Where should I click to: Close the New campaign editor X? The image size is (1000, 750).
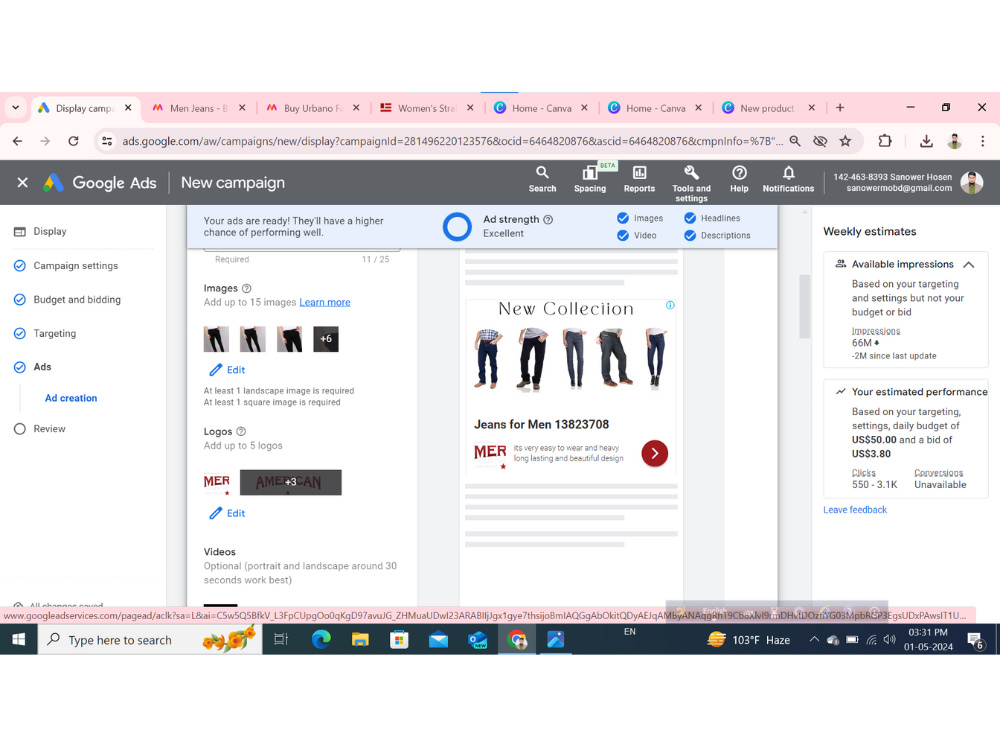[x=22, y=182]
